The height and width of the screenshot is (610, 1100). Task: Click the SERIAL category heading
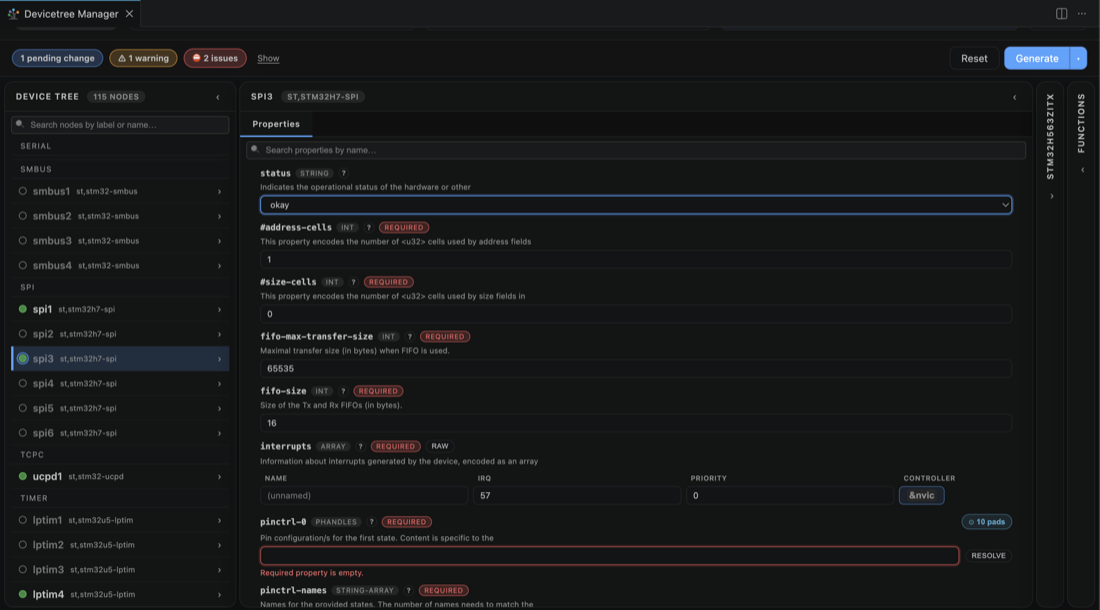36,146
